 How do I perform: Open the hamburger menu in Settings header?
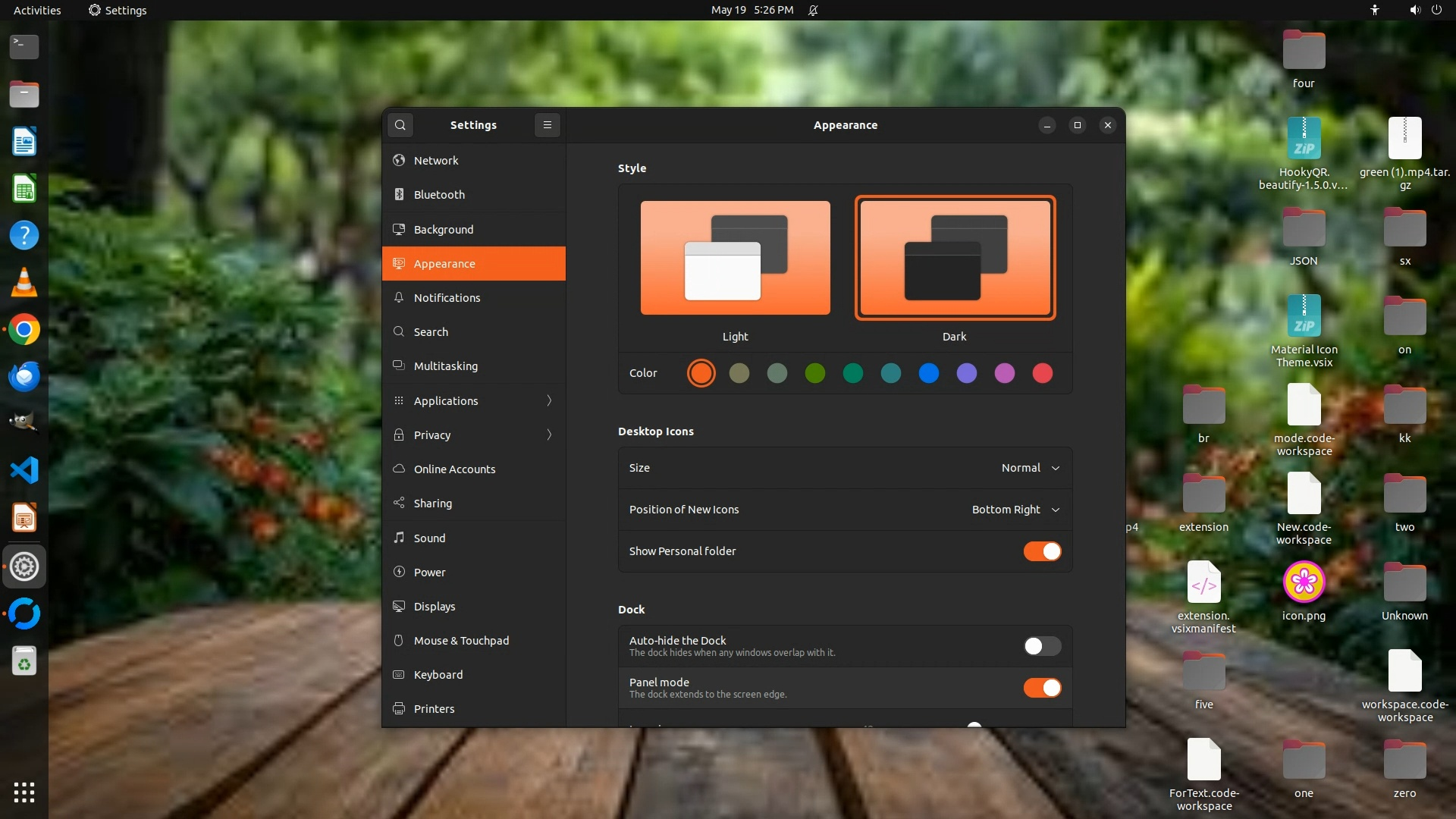coord(547,125)
